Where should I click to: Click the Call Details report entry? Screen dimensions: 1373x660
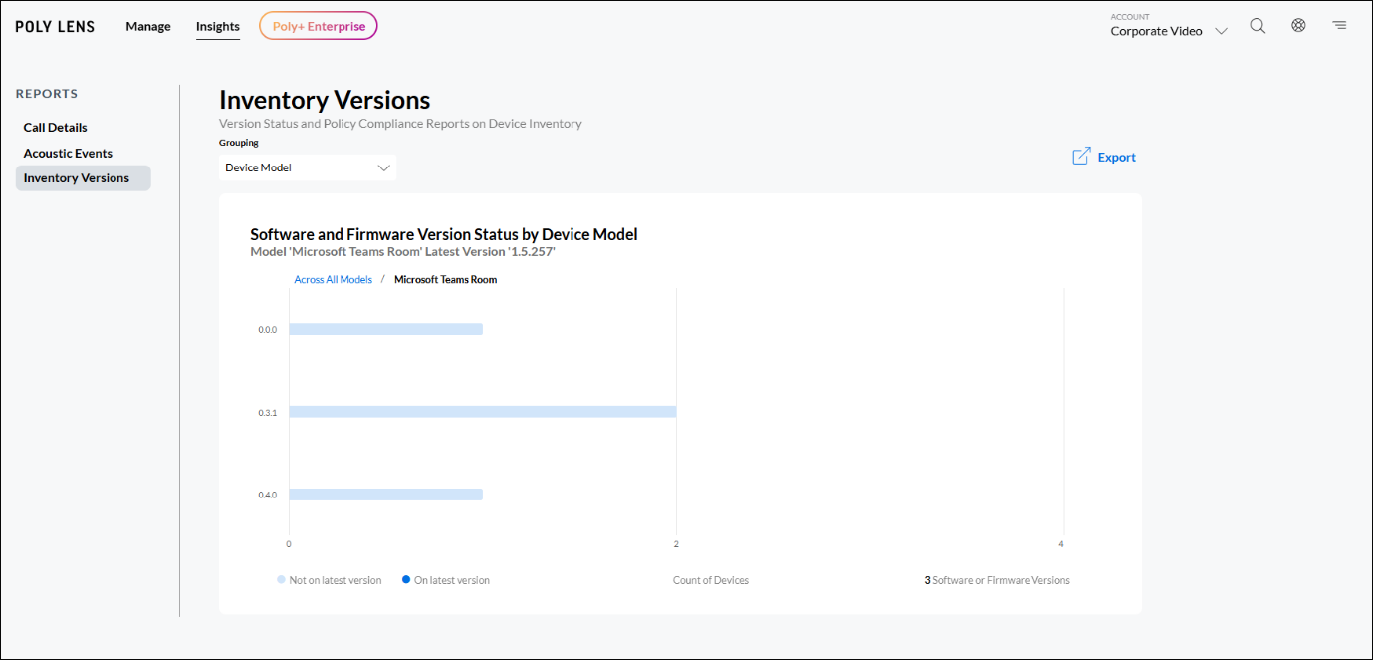pyautogui.click(x=55, y=127)
